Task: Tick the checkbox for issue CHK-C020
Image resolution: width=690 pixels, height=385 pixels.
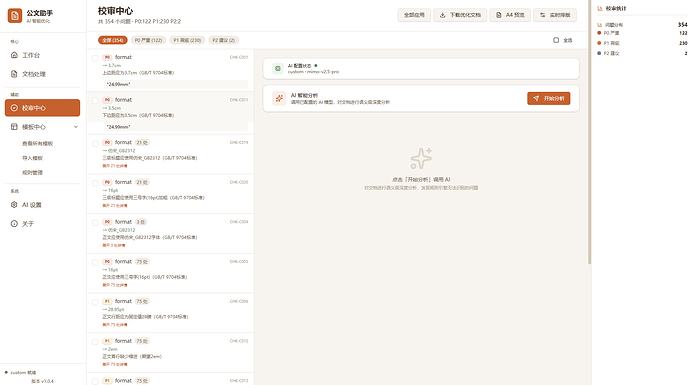Action: (x=95, y=183)
